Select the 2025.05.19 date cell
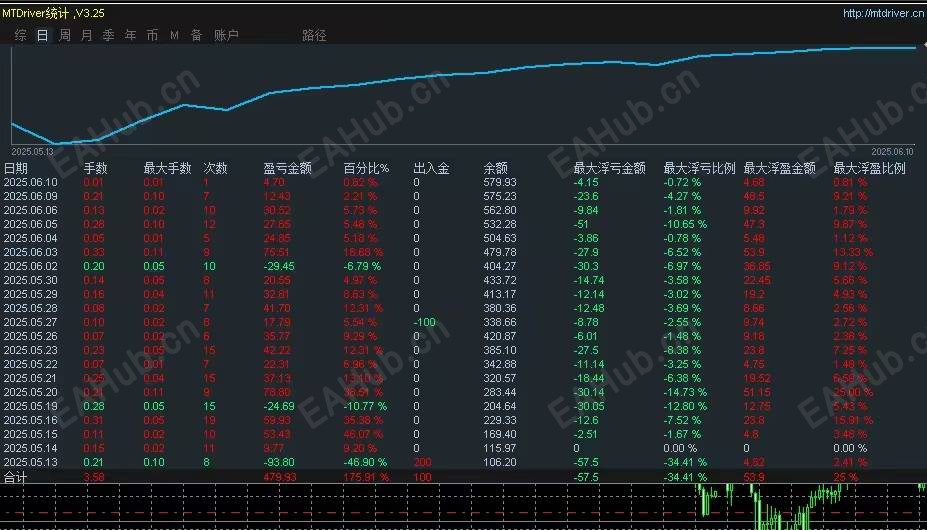Image resolution: width=927 pixels, height=530 pixels. point(31,406)
